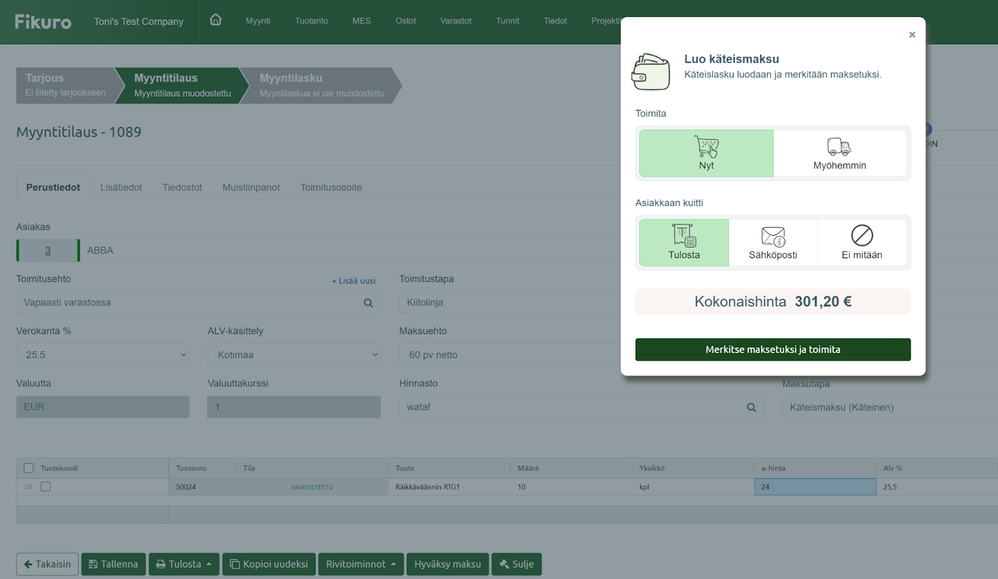
Task: Click the Toimitusehto input field
Action: coord(199,303)
